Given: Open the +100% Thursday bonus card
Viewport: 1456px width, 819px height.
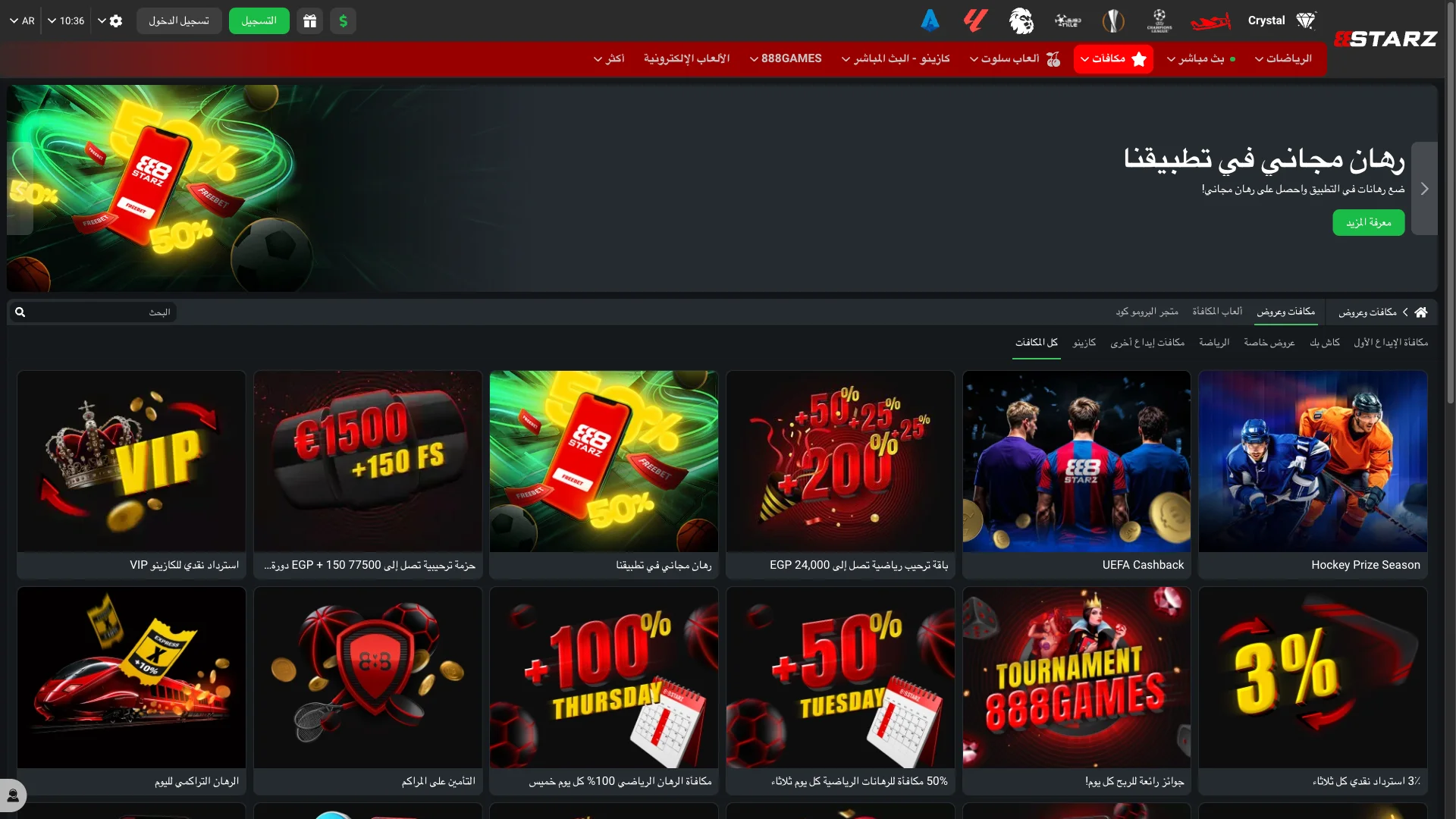Looking at the screenshot, I should tap(604, 691).
